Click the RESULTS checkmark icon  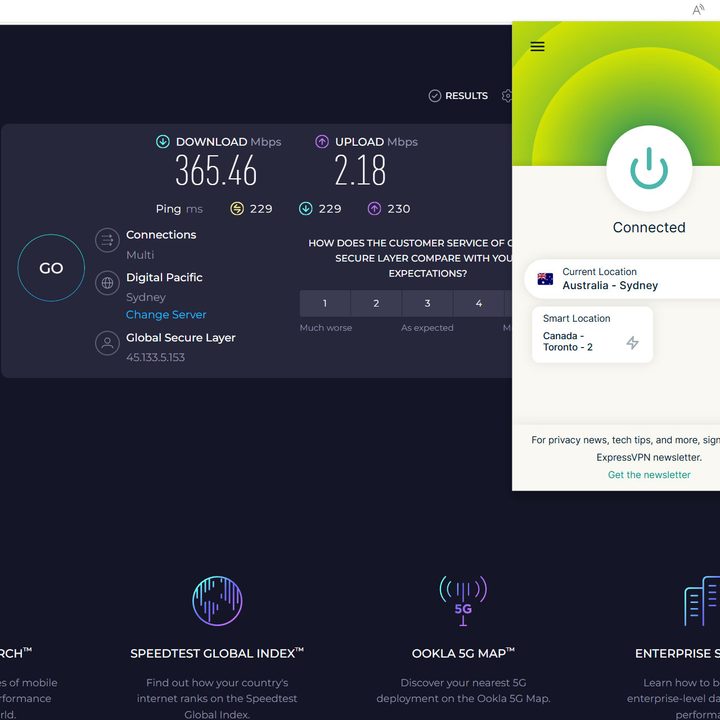point(434,96)
